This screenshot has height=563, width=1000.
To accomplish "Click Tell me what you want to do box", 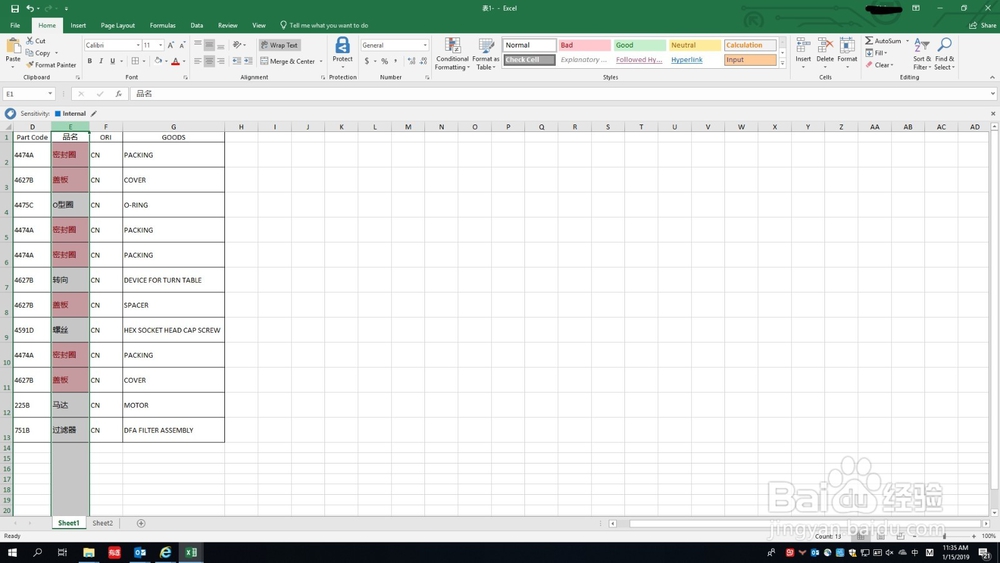I will 324,26.
